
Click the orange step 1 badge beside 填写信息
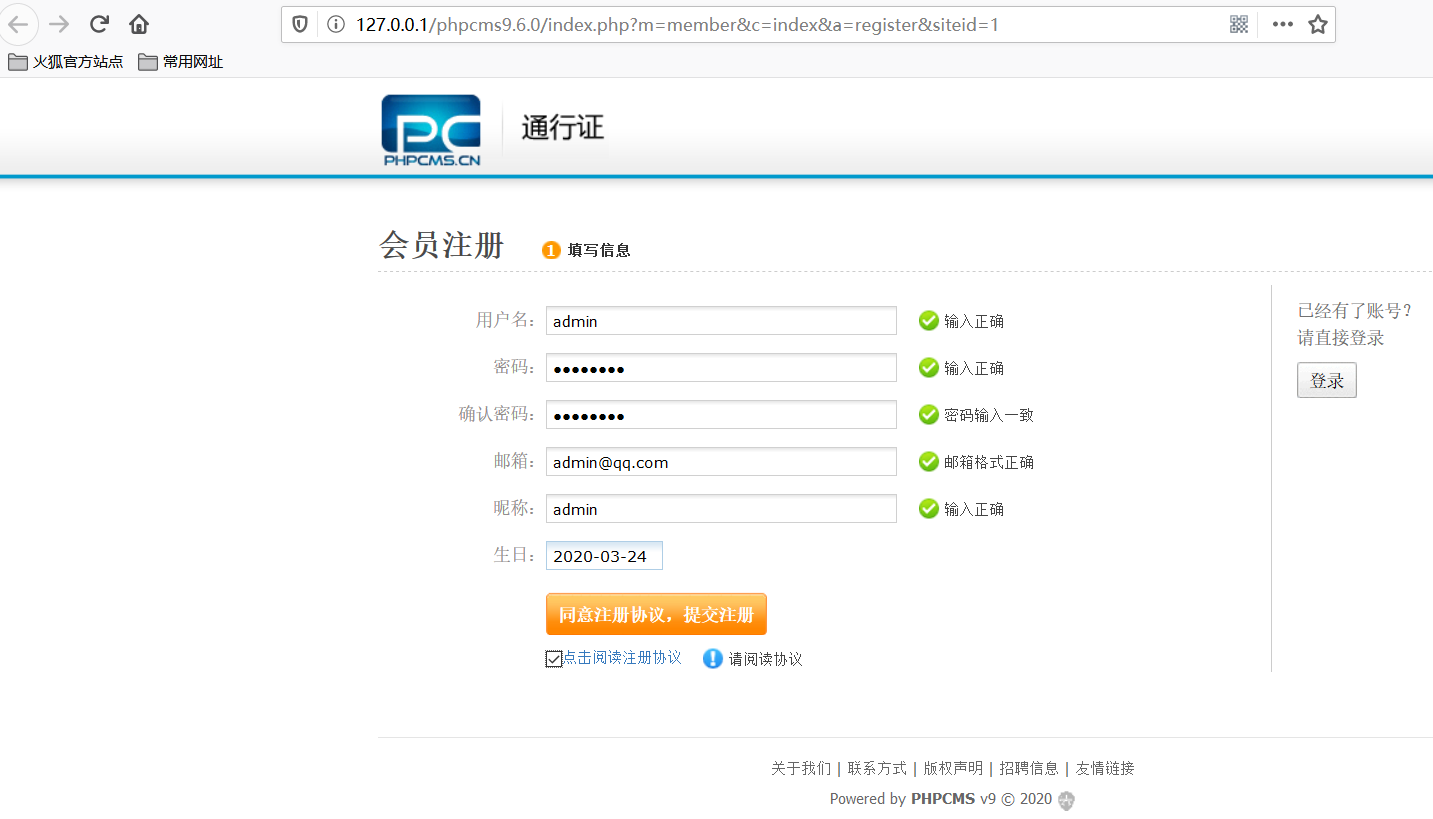(551, 250)
